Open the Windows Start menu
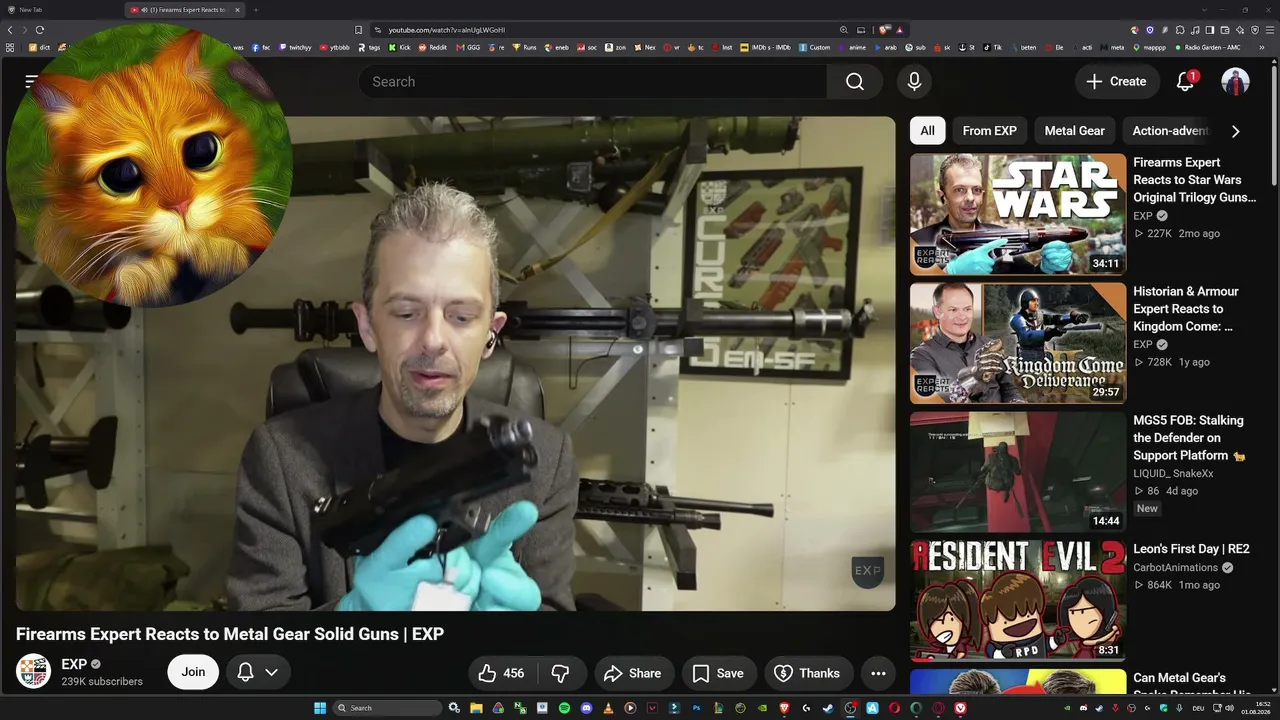 click(x=320, y=708)
